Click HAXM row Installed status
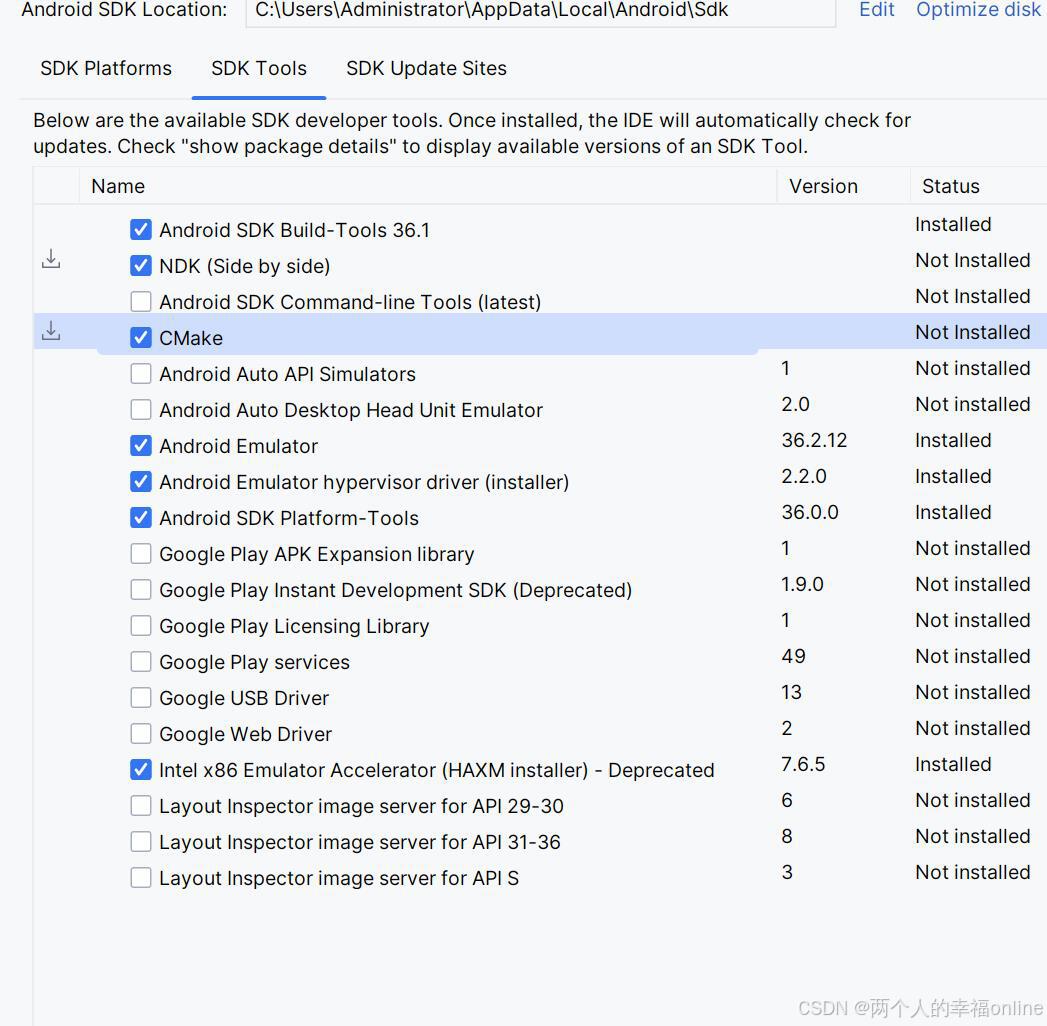This screenshot has height=1026, width=1047. 953,764
